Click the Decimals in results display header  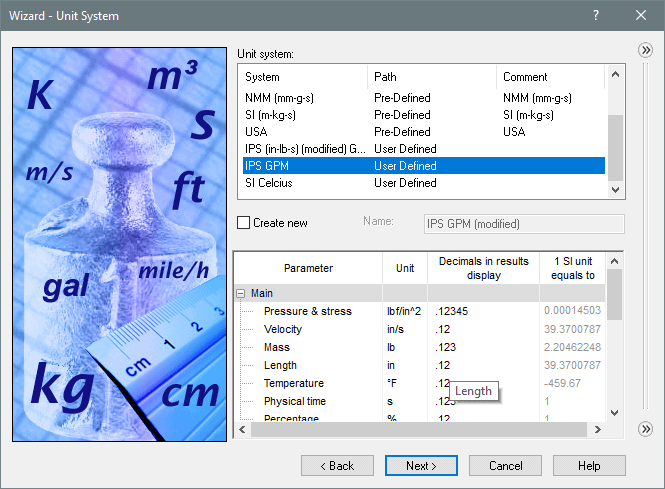pyautogui.click(x=483, y=268)
